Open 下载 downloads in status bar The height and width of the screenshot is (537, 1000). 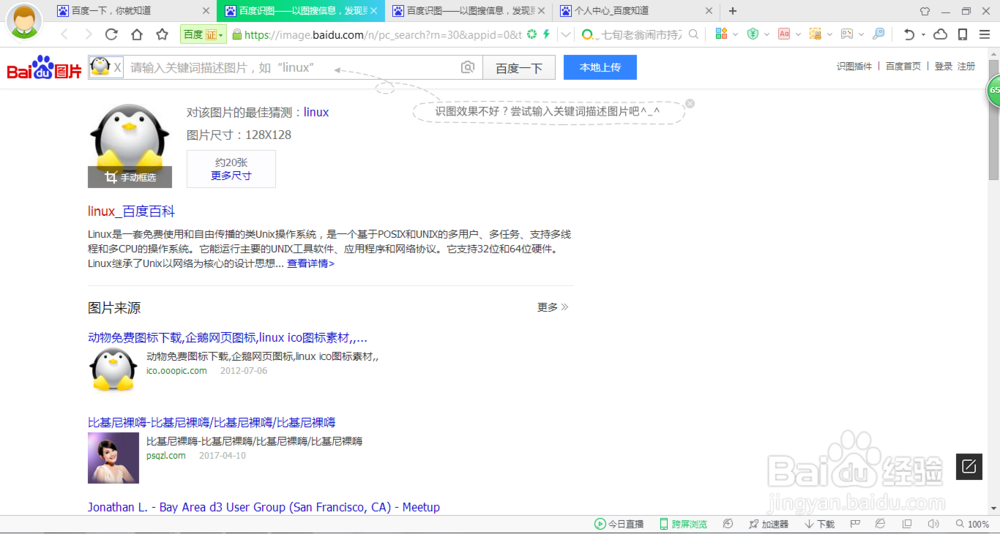coord(820,524)
